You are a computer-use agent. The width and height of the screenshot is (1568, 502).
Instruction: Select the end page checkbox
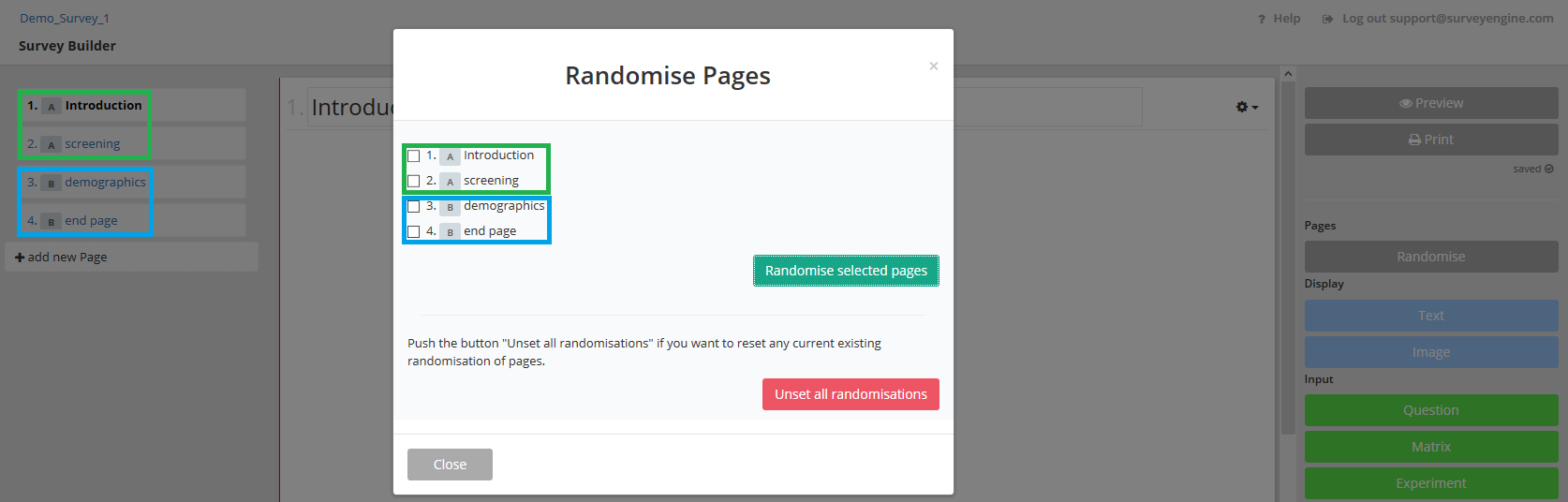tap(413, 232)
